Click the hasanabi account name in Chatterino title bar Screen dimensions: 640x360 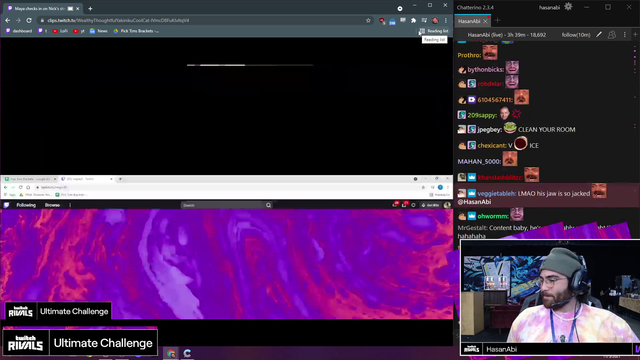(549, 7)
